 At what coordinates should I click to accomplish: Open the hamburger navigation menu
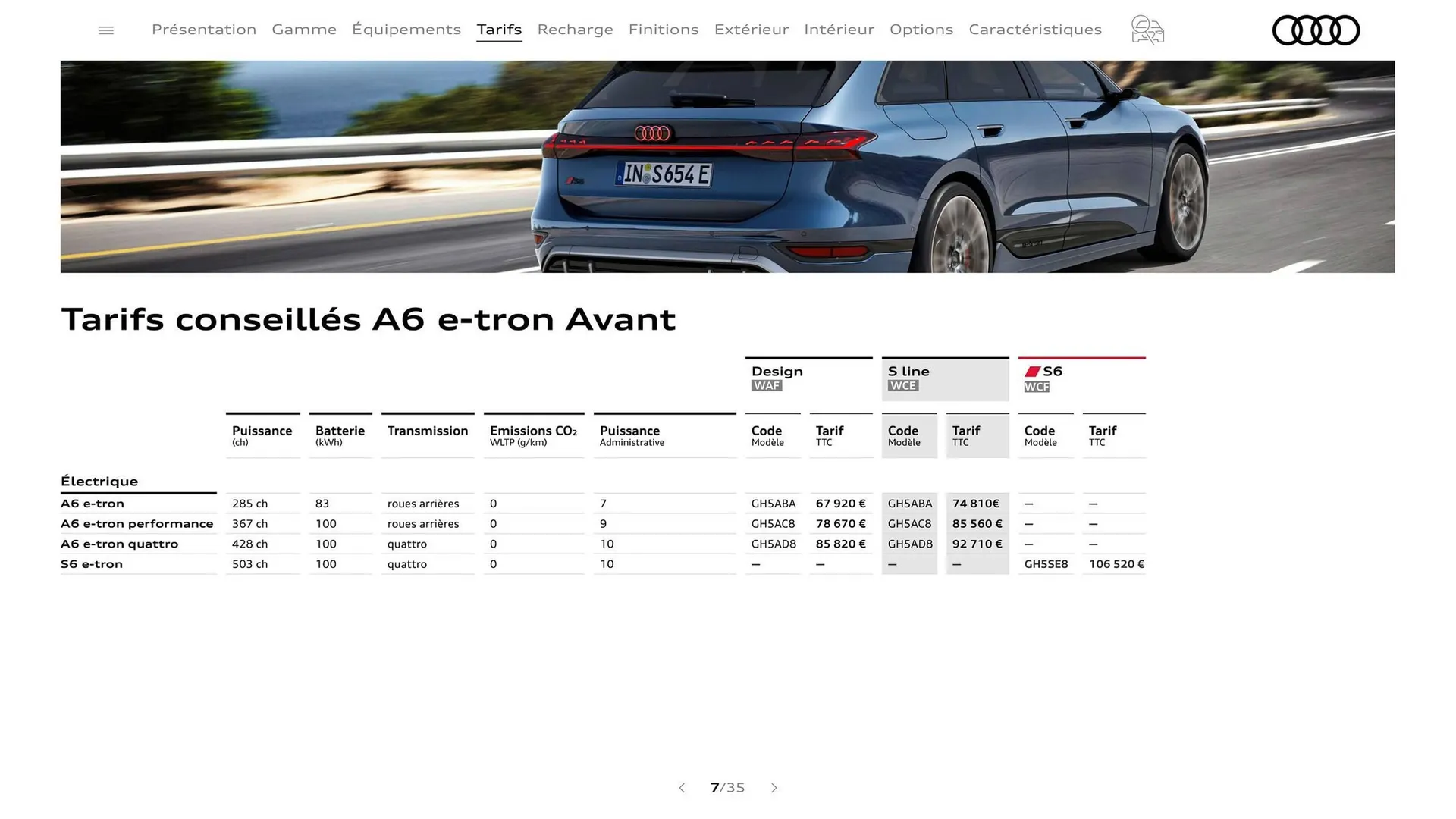(x=105, y=30)
